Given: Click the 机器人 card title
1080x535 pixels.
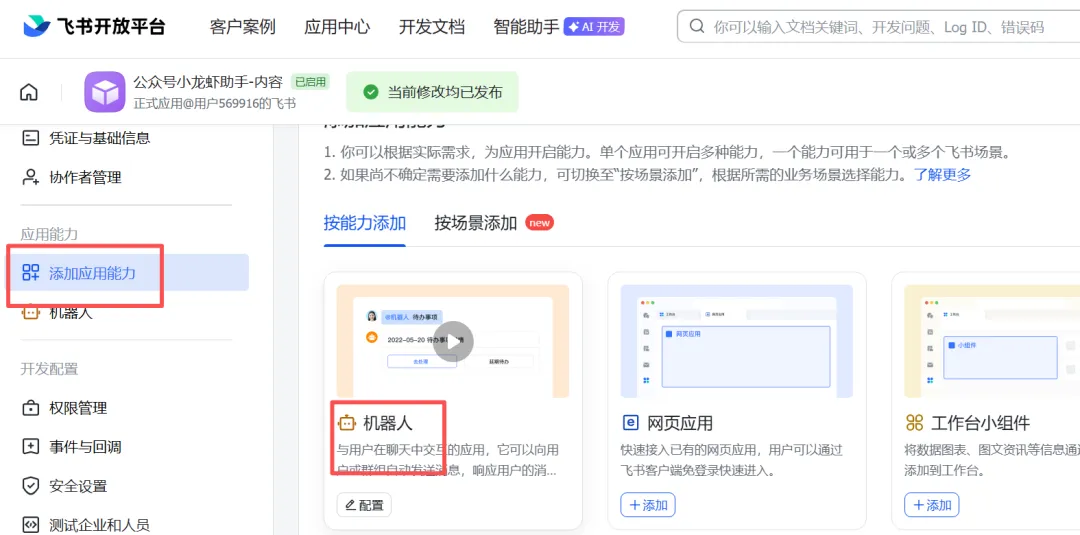Looking at the screenshot, I should coord(388,422).
